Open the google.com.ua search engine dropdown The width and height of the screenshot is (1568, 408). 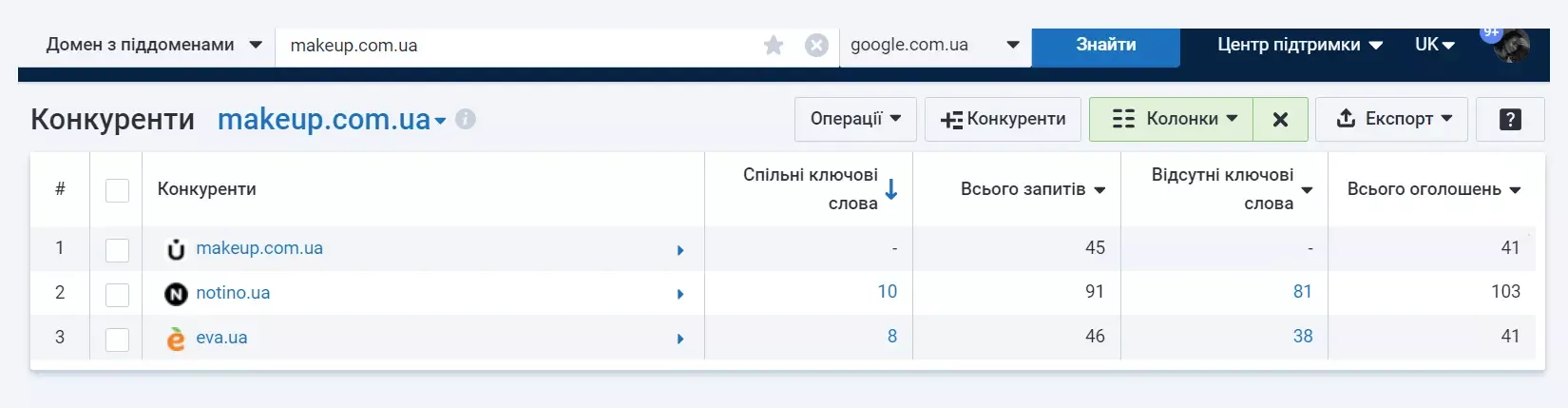coord(935,45)
